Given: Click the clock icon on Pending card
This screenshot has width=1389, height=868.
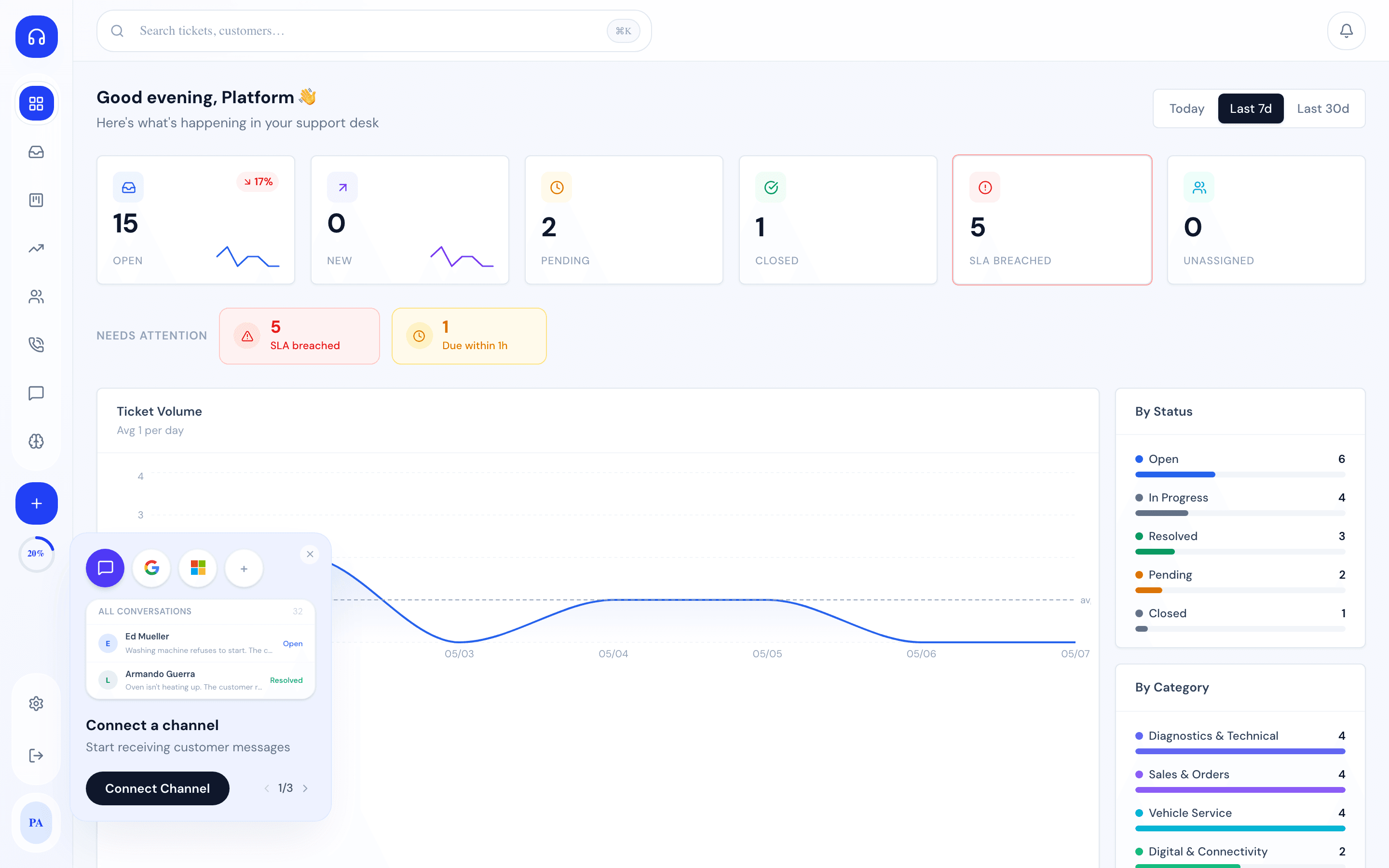Looking at the screenshot, I should (x=557, y=187).
